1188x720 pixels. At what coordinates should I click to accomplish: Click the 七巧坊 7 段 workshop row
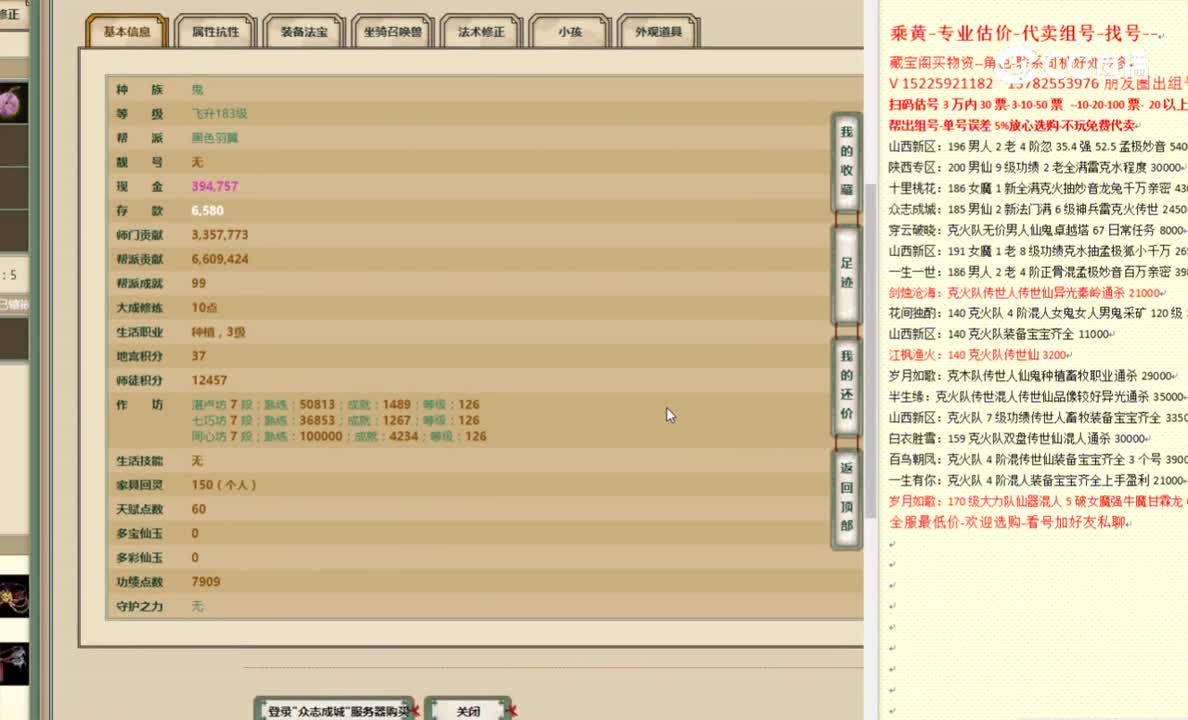(336, 421)
